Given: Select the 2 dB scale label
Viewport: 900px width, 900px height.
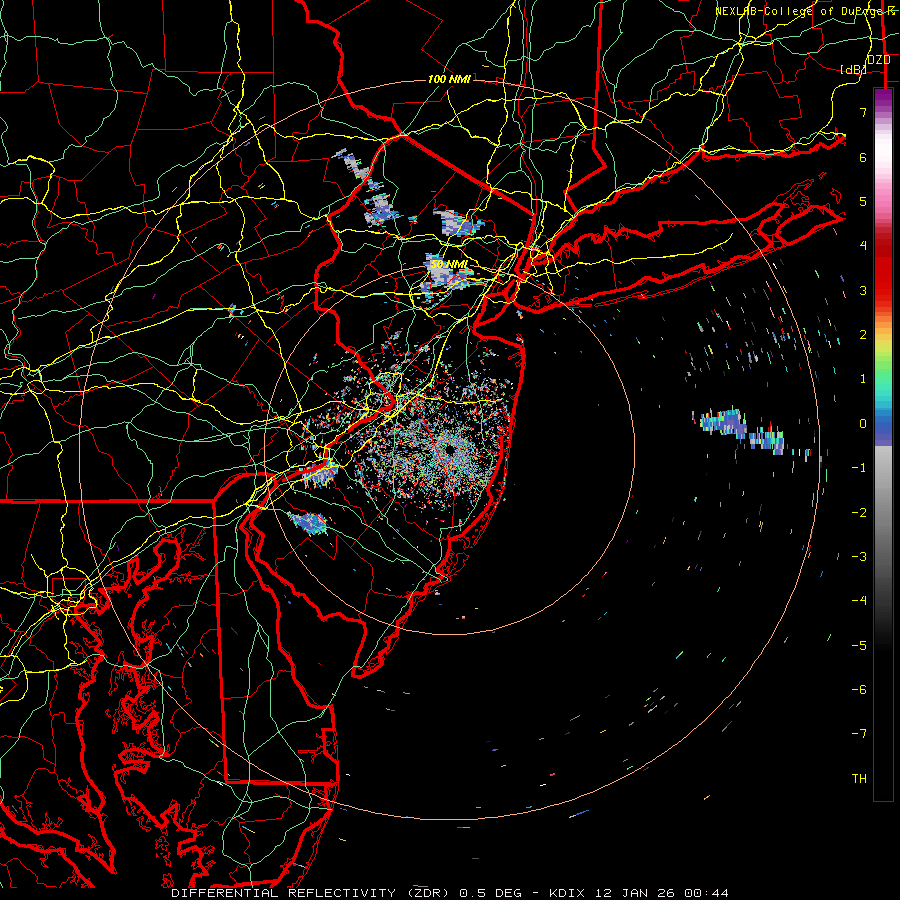Looking at the screenshot, I should tap(863, 335).
